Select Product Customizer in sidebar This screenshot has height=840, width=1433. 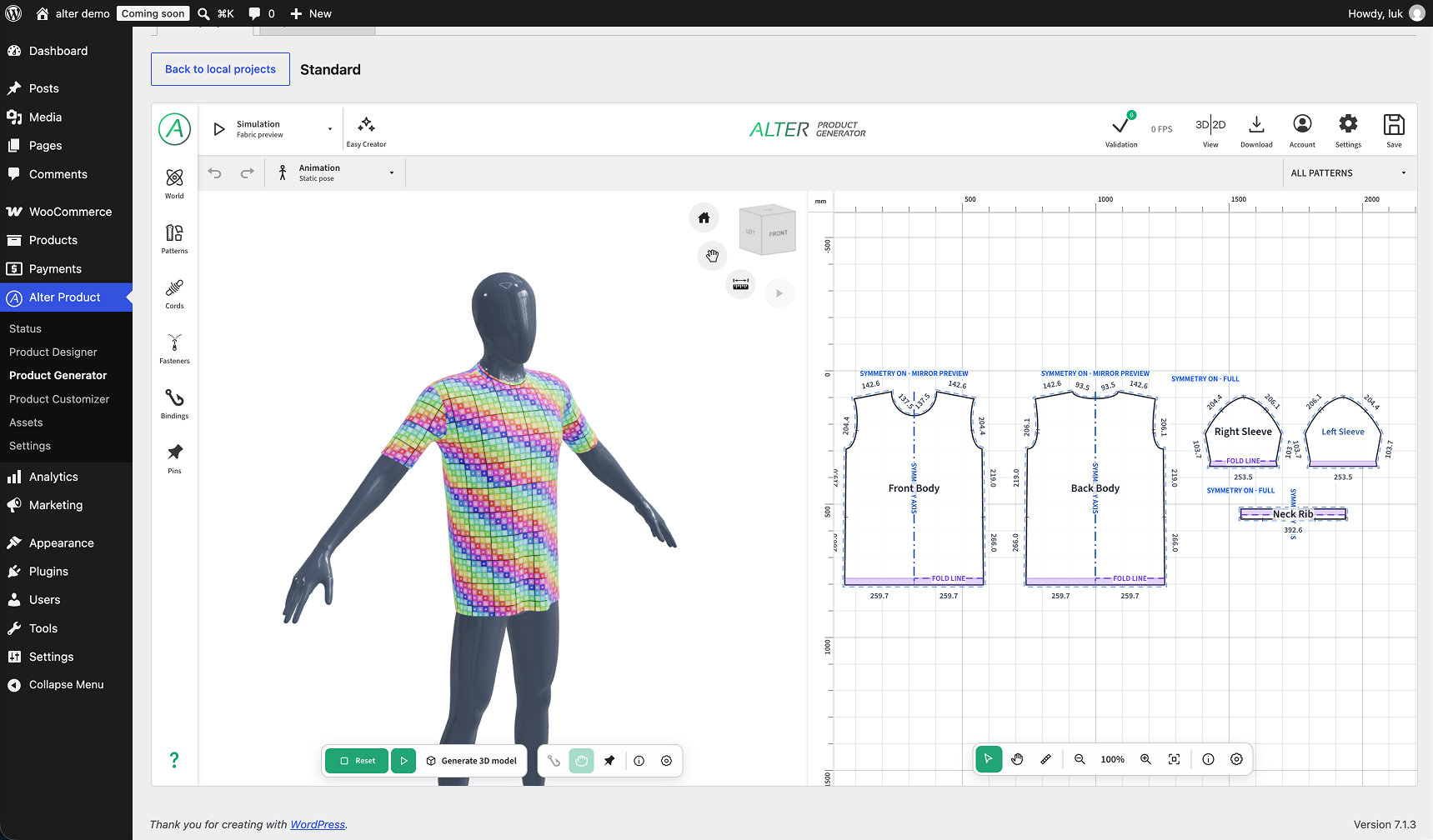59,399
